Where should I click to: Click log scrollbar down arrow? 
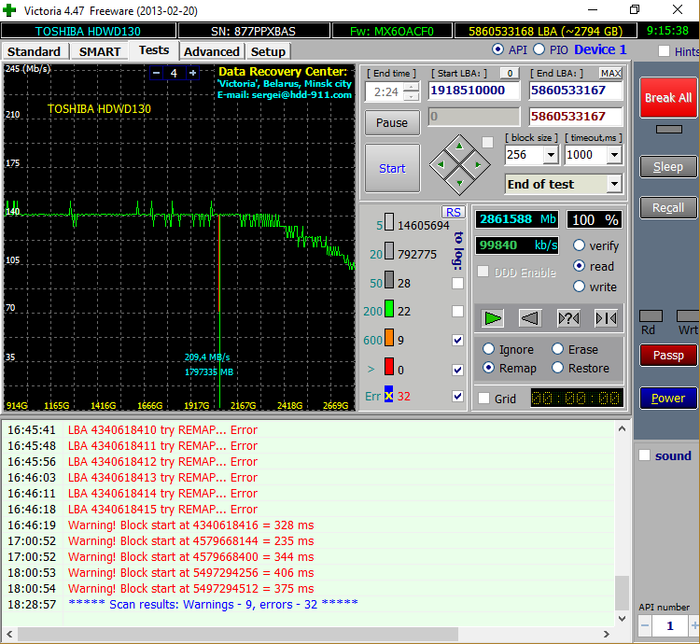click(621, 618)
